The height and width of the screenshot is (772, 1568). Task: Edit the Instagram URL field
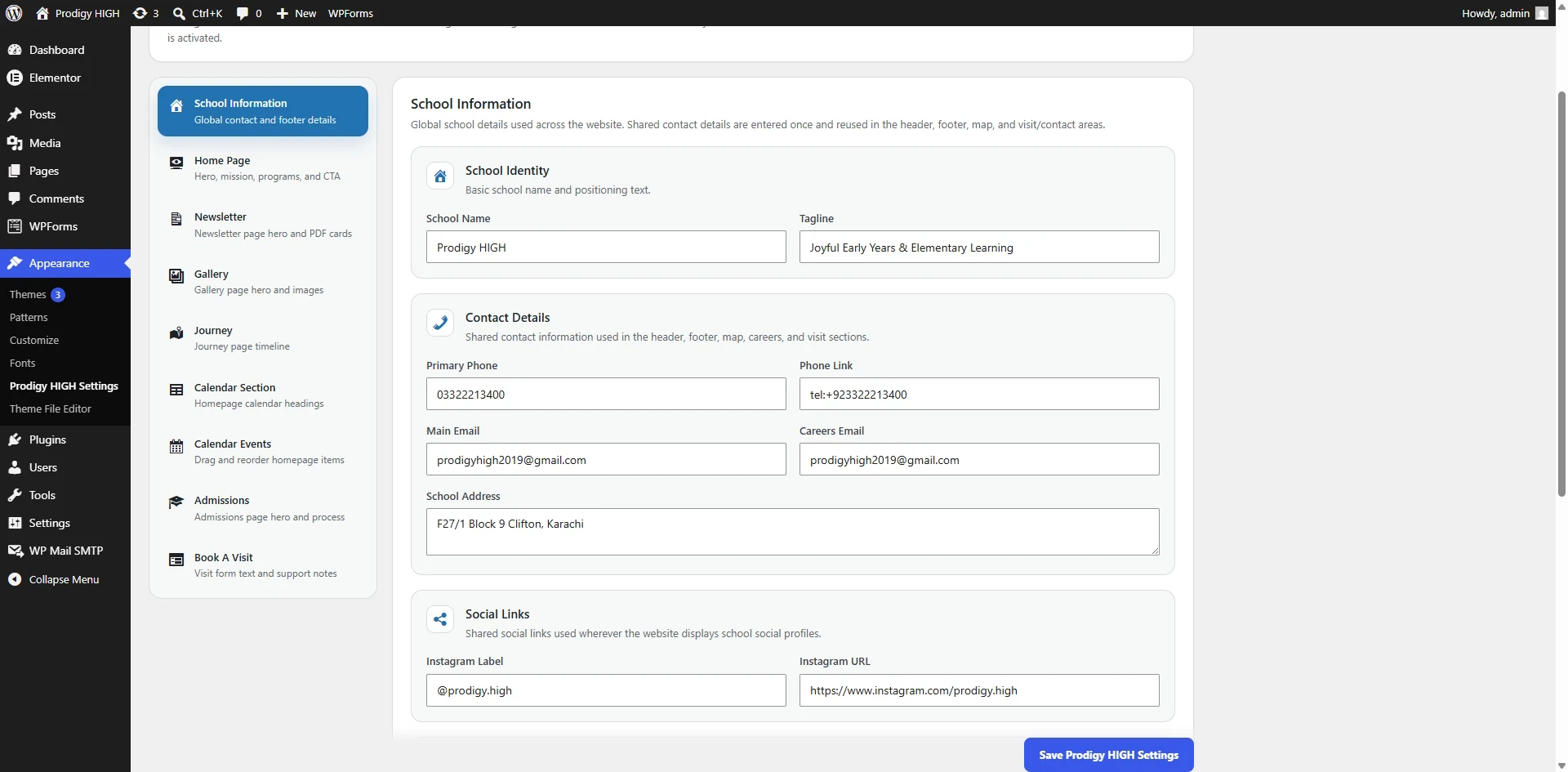click(979, 690)
